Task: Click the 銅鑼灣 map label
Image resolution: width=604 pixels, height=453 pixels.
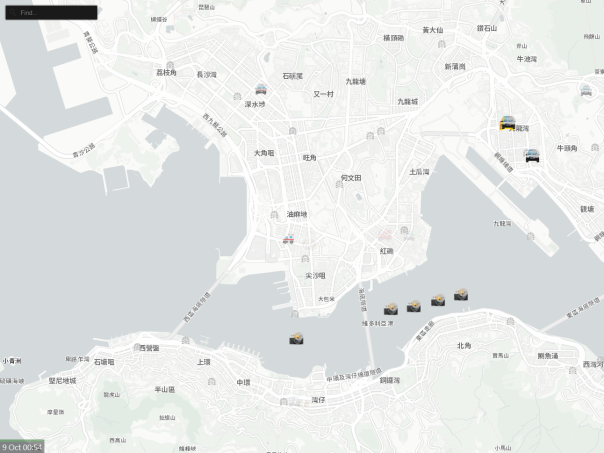Action: click(389, 380)
